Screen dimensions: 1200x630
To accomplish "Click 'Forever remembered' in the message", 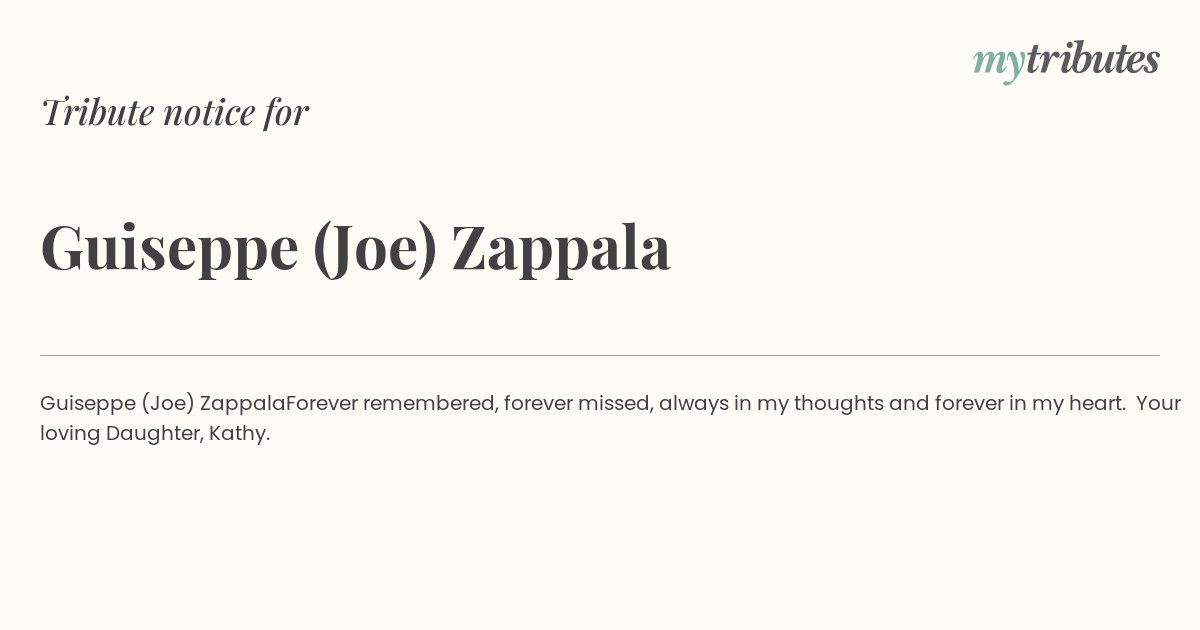I will pyautogui.click(x=390, y=403).
